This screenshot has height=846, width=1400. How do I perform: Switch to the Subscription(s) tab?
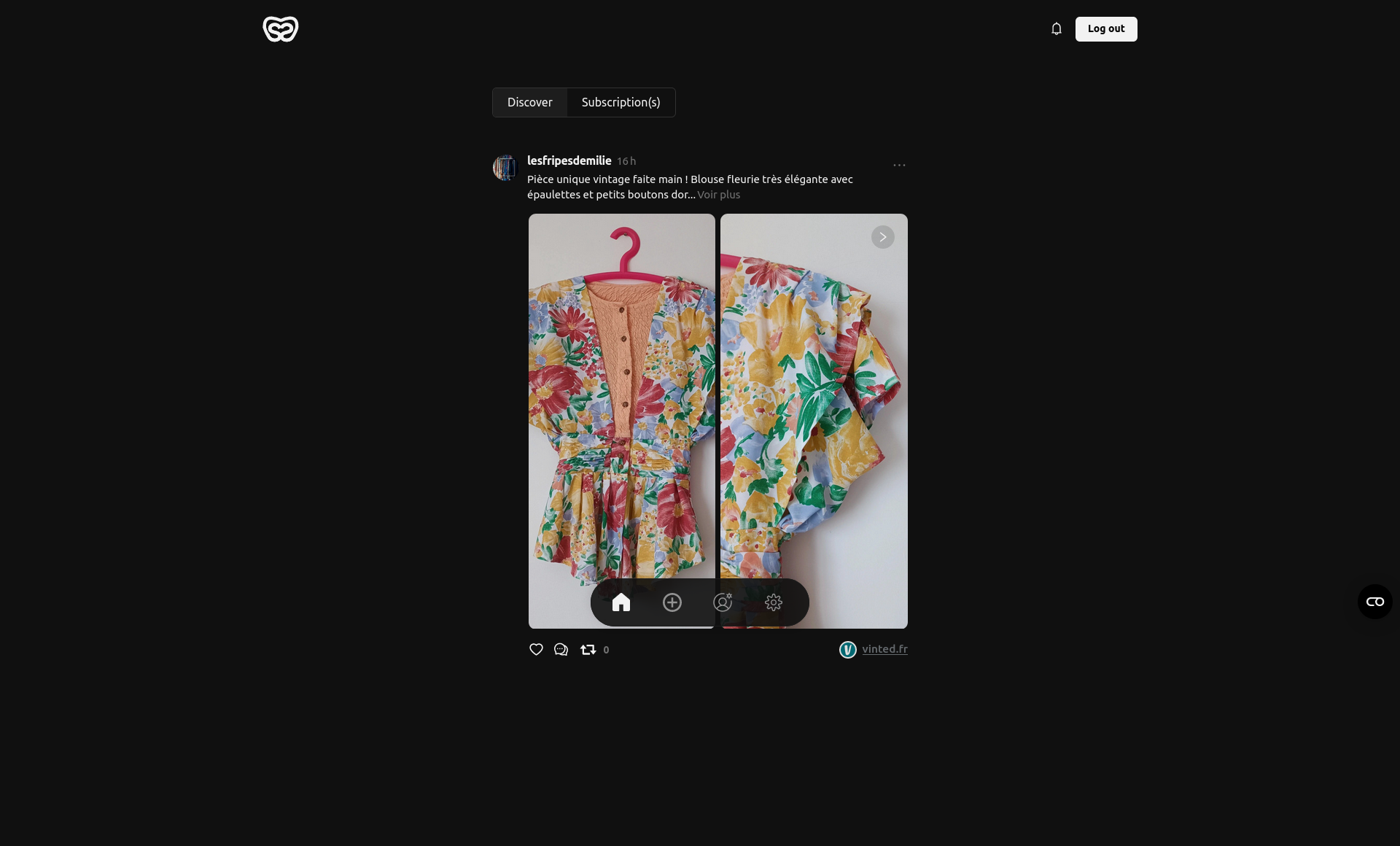[x=621, y=103]
